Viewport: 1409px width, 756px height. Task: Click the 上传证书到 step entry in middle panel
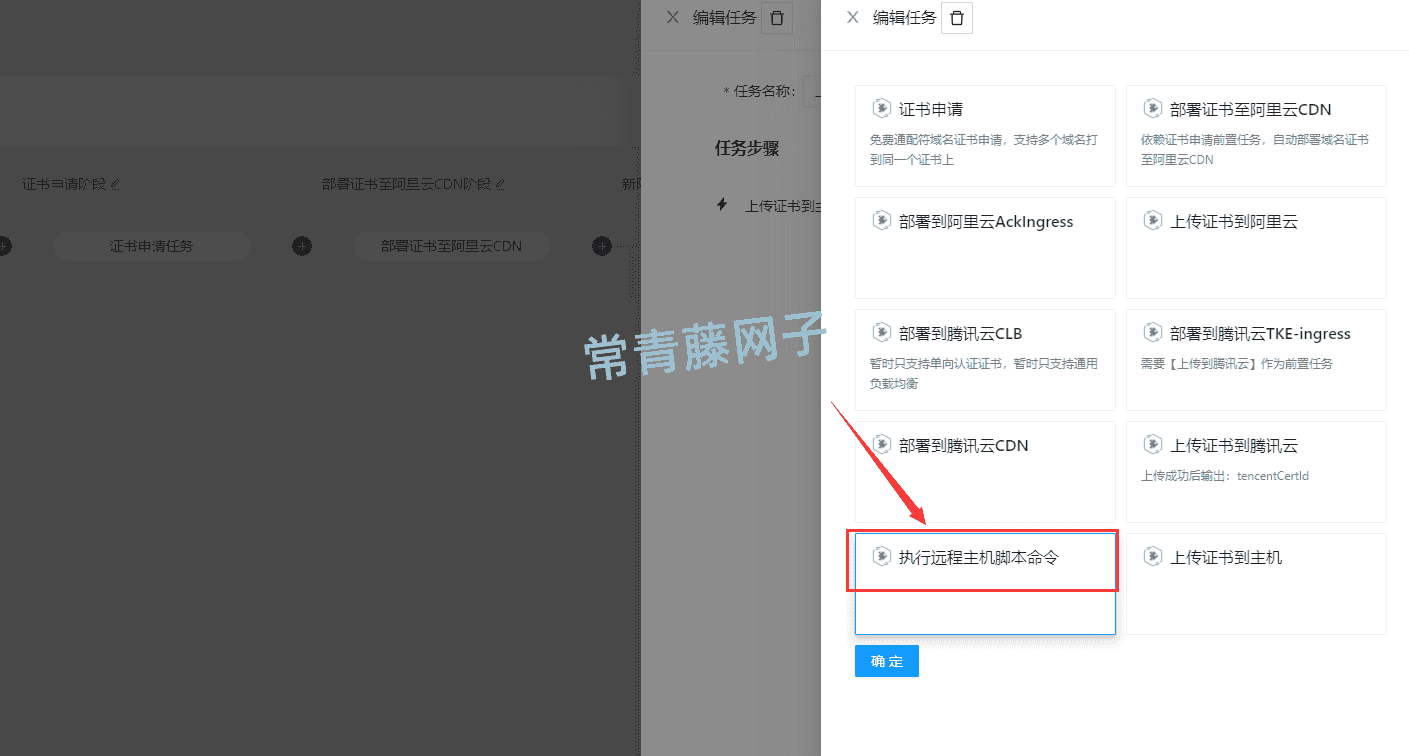[783, 206]
